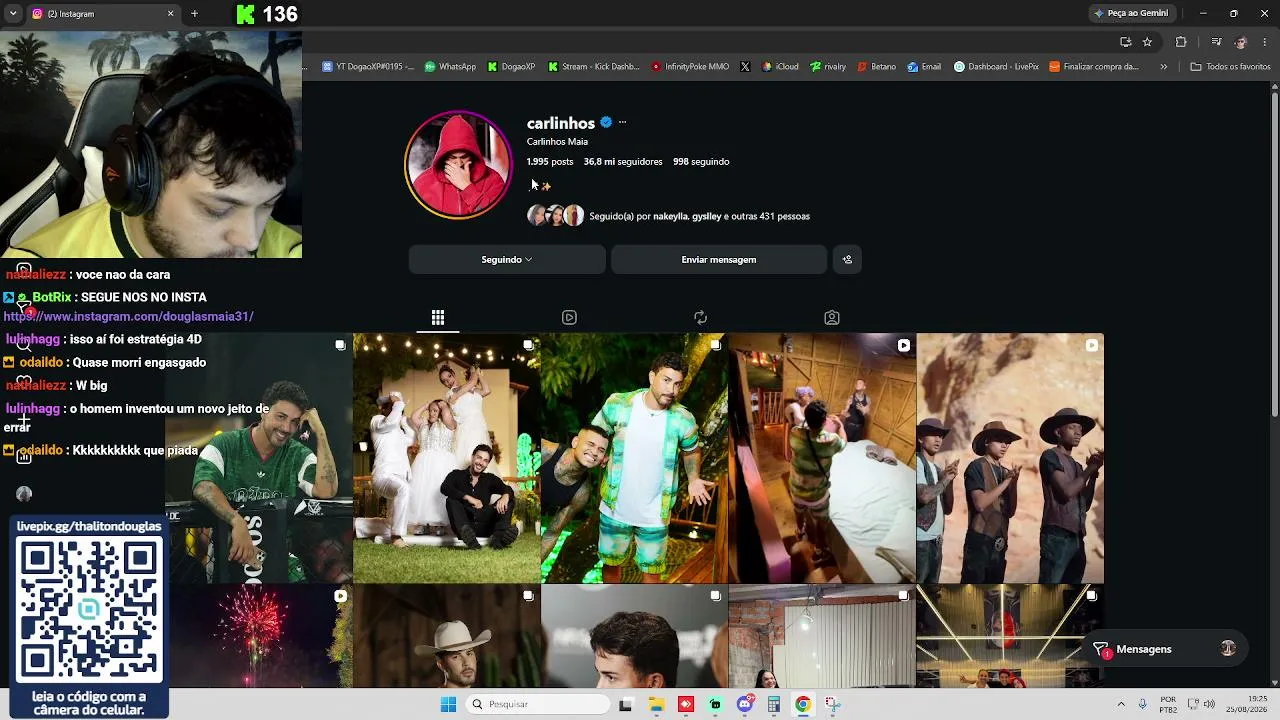Open the Dashboard - LivePix bookmark
Viewport: 1280px width, 720px height.
996,67
